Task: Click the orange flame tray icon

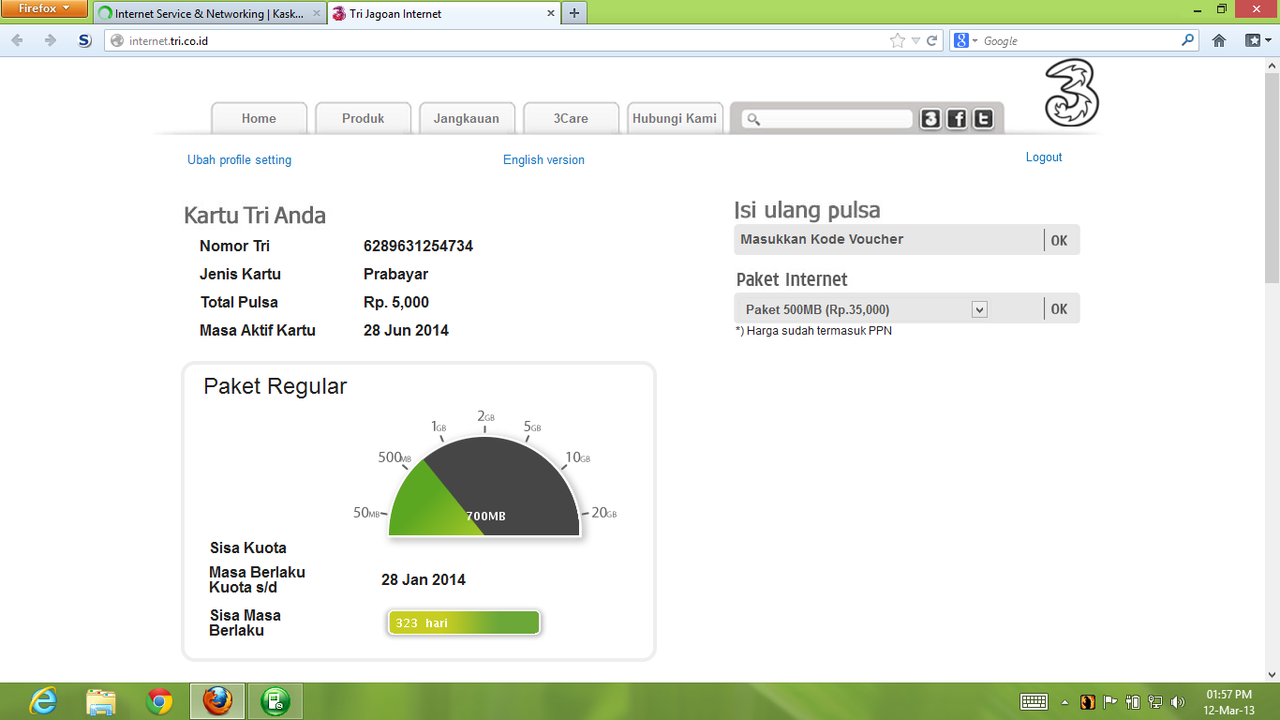Action: point(1087,702)
